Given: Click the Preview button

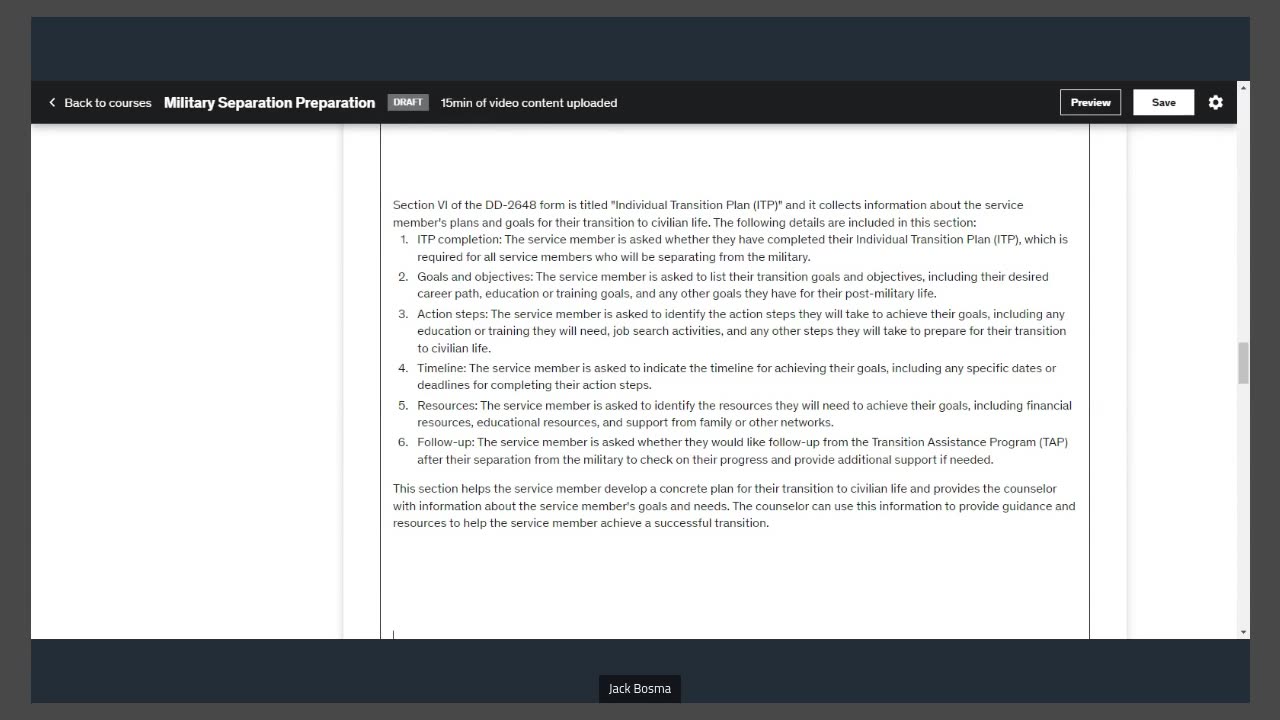Looking at the screenshot, I should (1091, 102).
